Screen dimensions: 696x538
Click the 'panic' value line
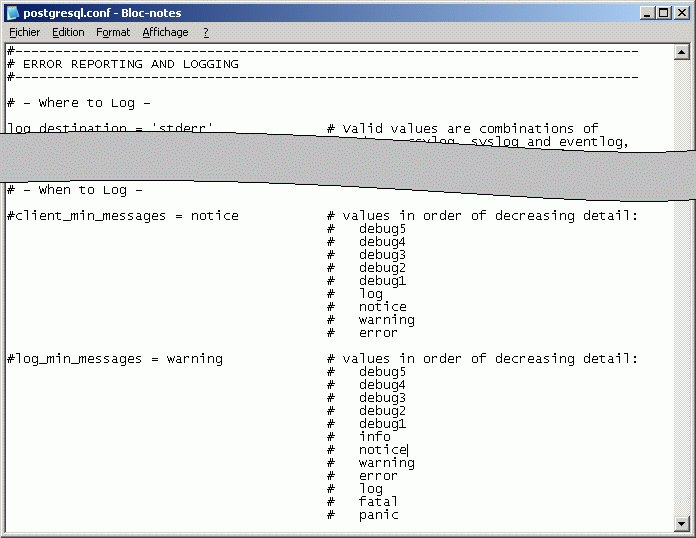378,515
